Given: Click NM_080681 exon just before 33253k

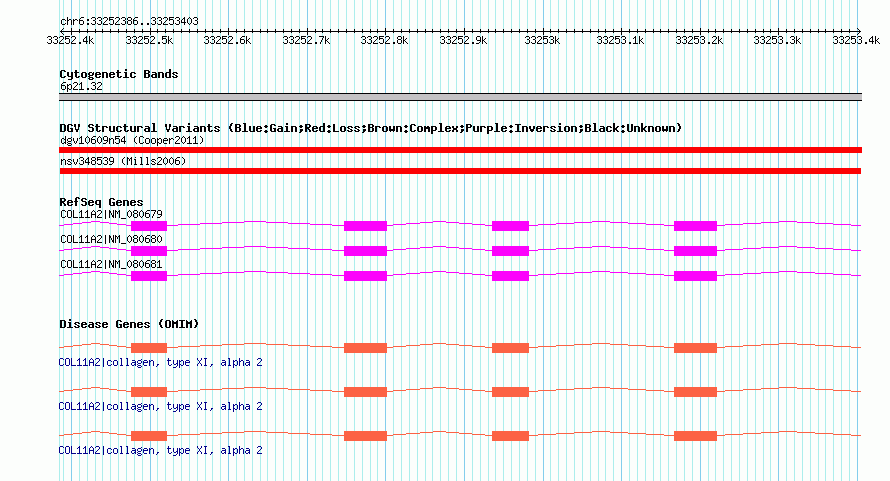Looking at the screenshot, I should (x=510, y=276).
